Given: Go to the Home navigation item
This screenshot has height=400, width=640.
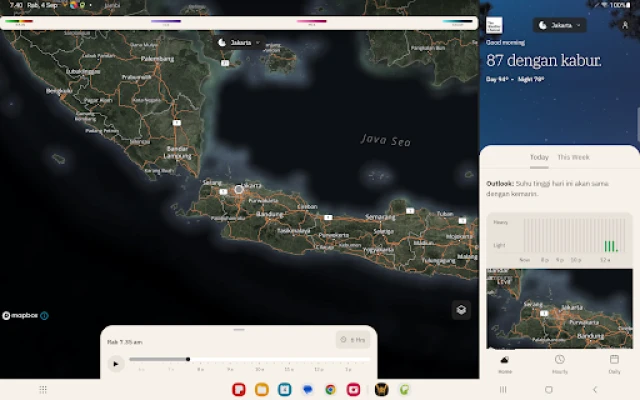Looking at the screenshot, I should pyautogui.click(x=506, y=362).
